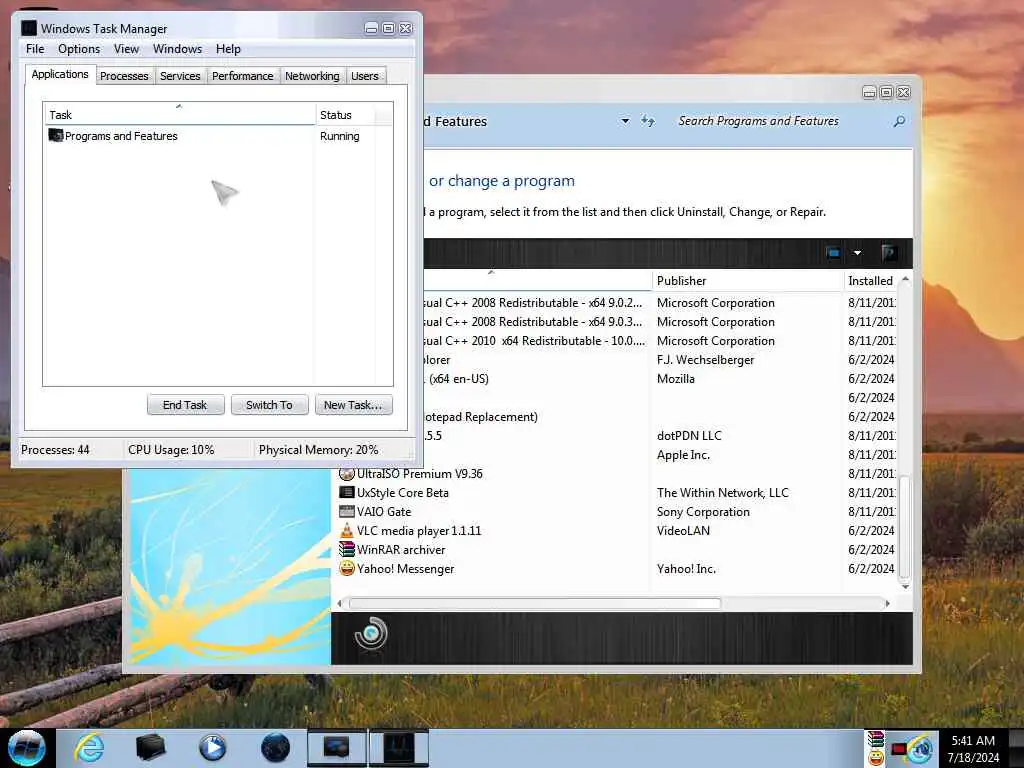Click the scroll down arrow in the program list
The height and width of the screenshot is (768, 1024).
(905, 586)
